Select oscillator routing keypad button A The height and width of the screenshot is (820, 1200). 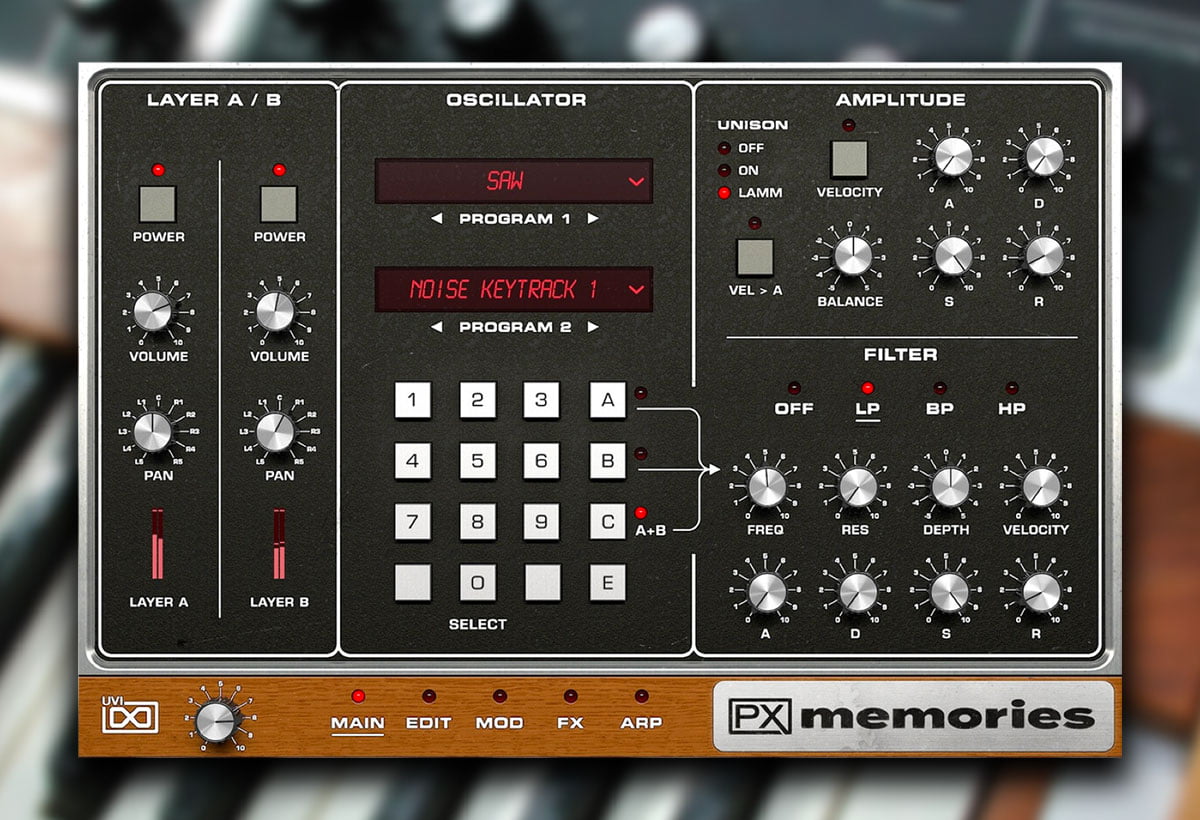pyautogui.click(x=607, y=401)
